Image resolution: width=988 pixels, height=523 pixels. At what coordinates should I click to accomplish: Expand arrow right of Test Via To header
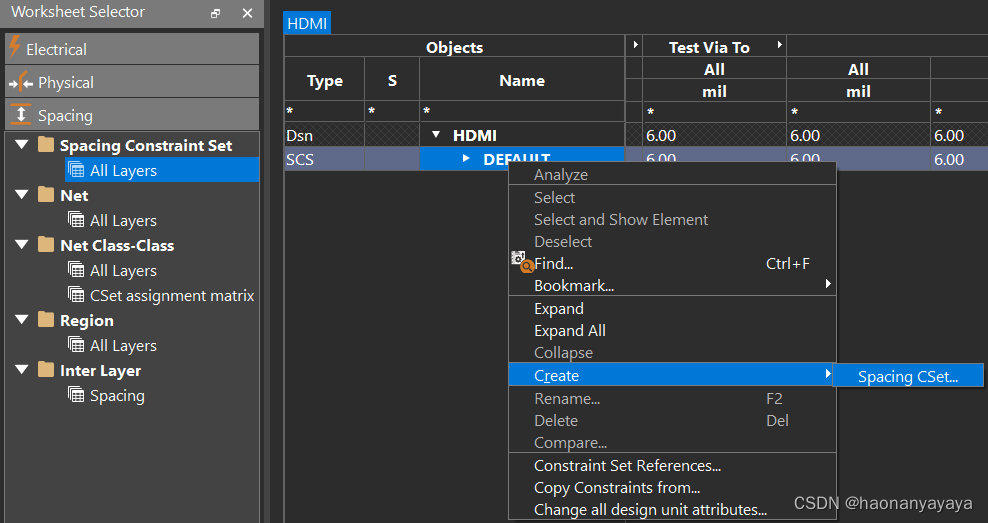click(x=779, y=45)
